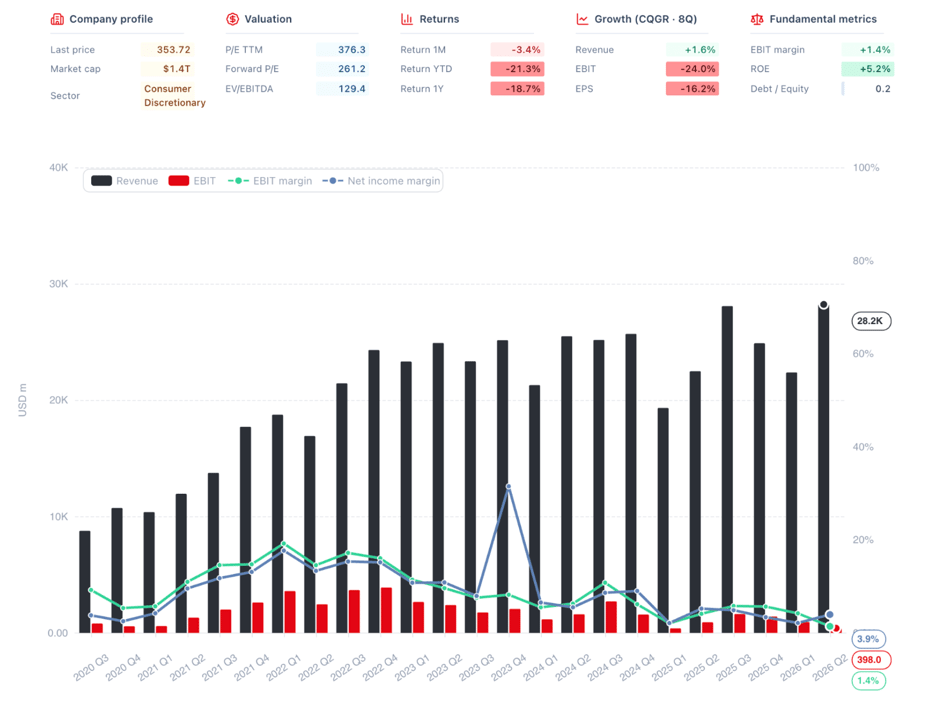Click the 1.4% EBIT margin chart label
The height and width of the screenshot is (704, 925).
tap(868, 680)
